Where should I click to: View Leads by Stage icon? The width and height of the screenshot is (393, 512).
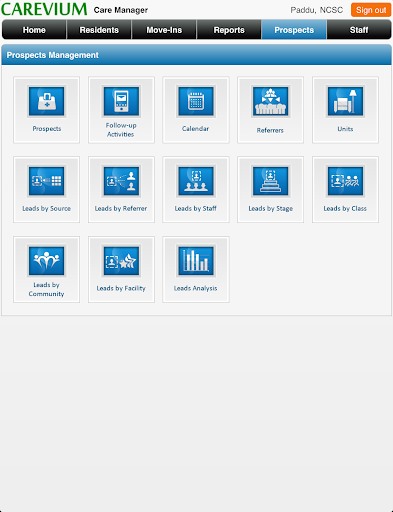pyautogui.click(x=270, y=181)
